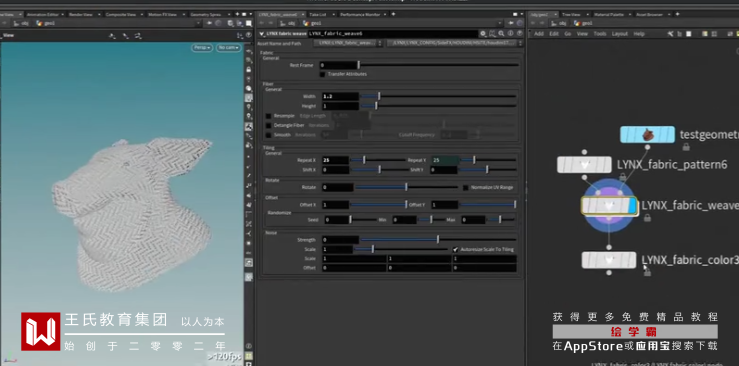
Task: Click the obj path button in parameters pane
Action: tap(288, 23)
